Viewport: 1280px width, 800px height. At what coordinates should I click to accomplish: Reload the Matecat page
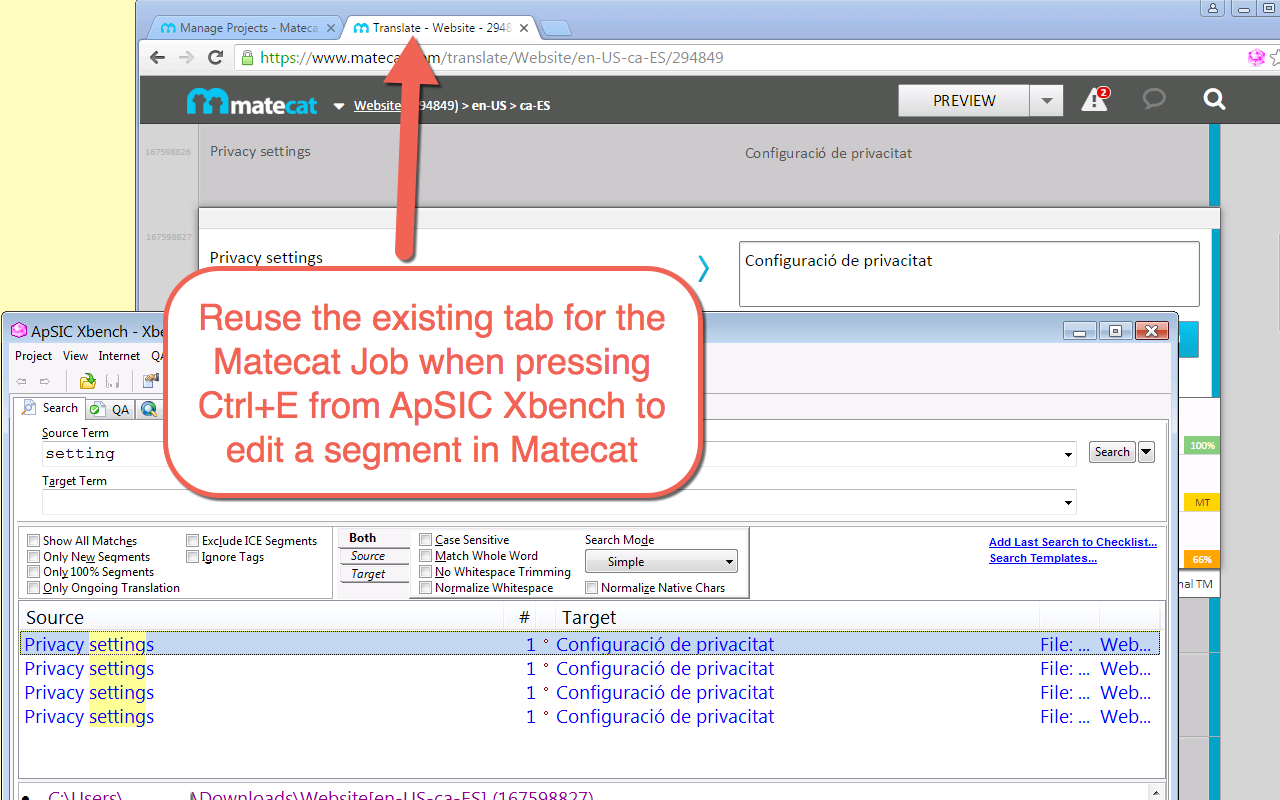point(215,57)
